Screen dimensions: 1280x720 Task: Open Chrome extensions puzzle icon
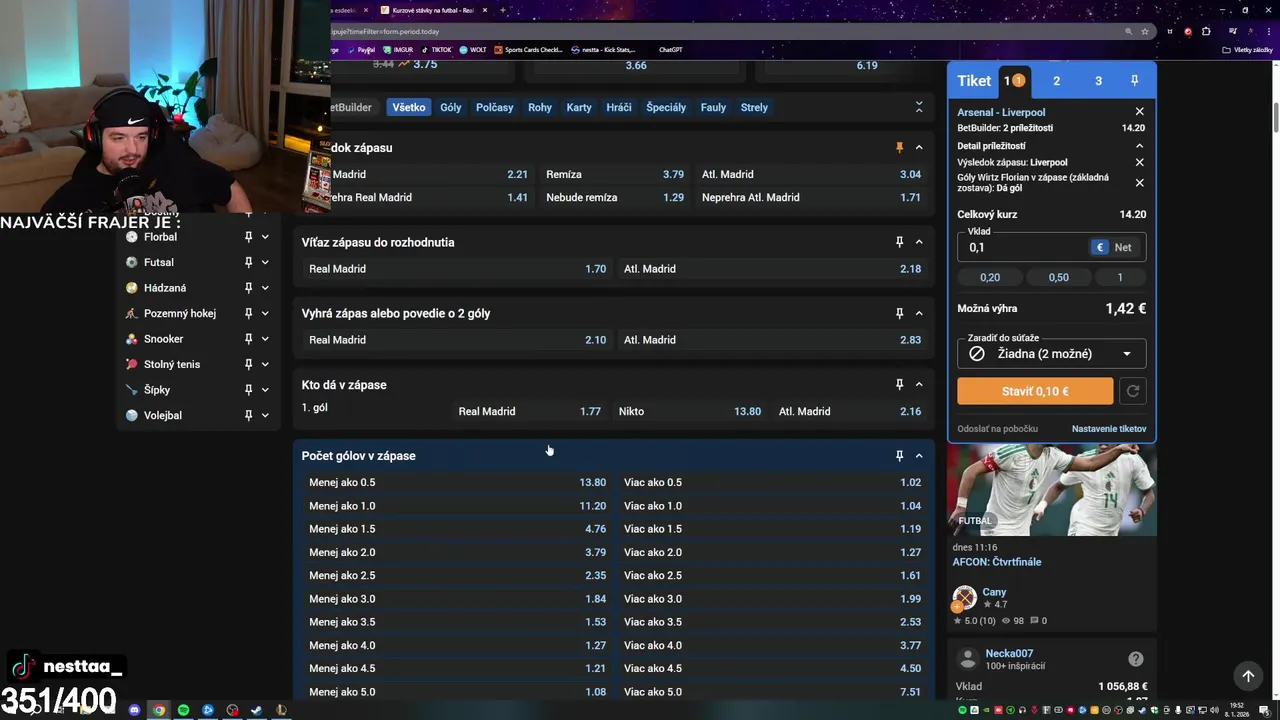tap(1206, 31)
